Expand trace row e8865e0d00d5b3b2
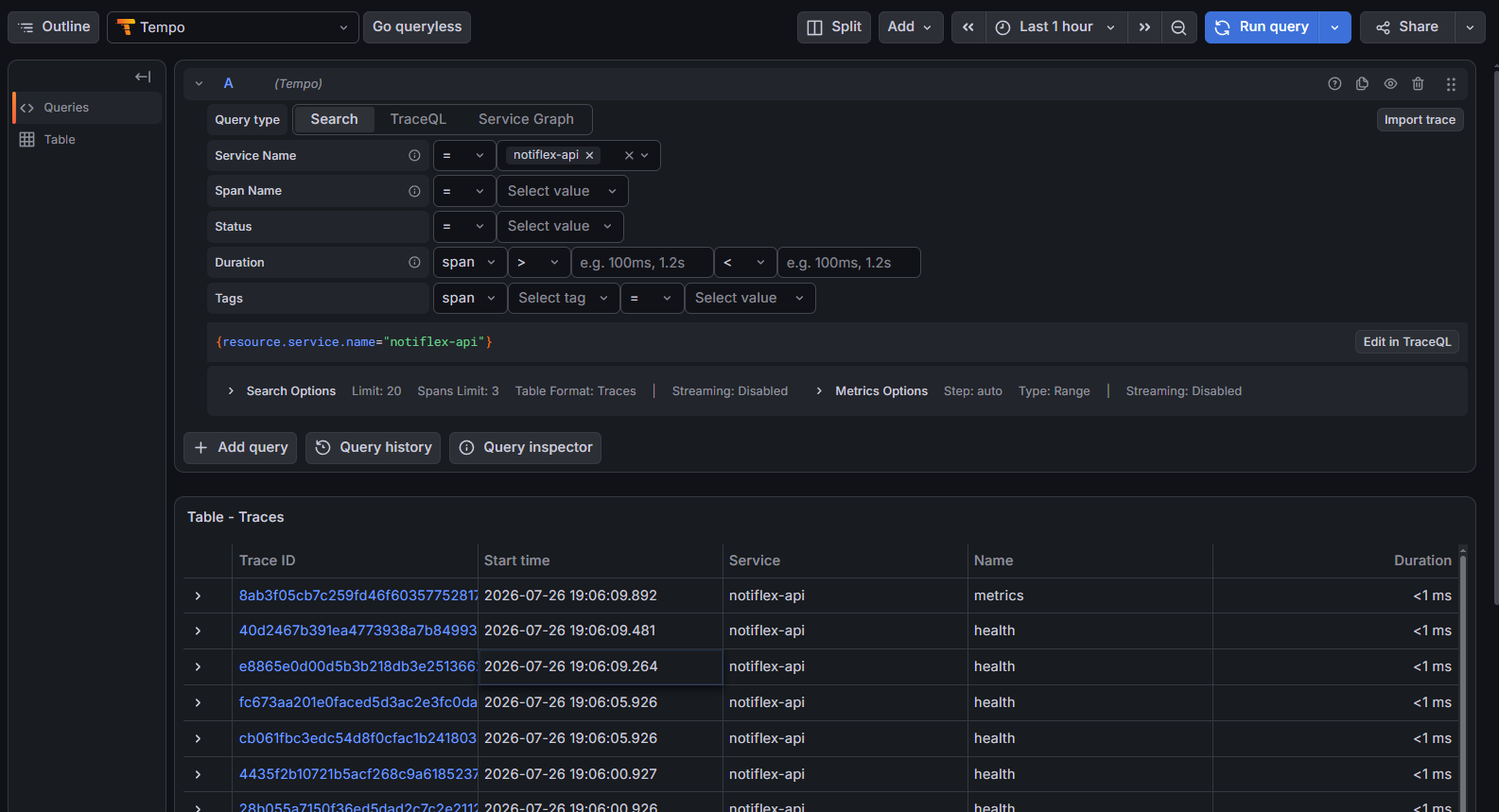 [198, 666]
